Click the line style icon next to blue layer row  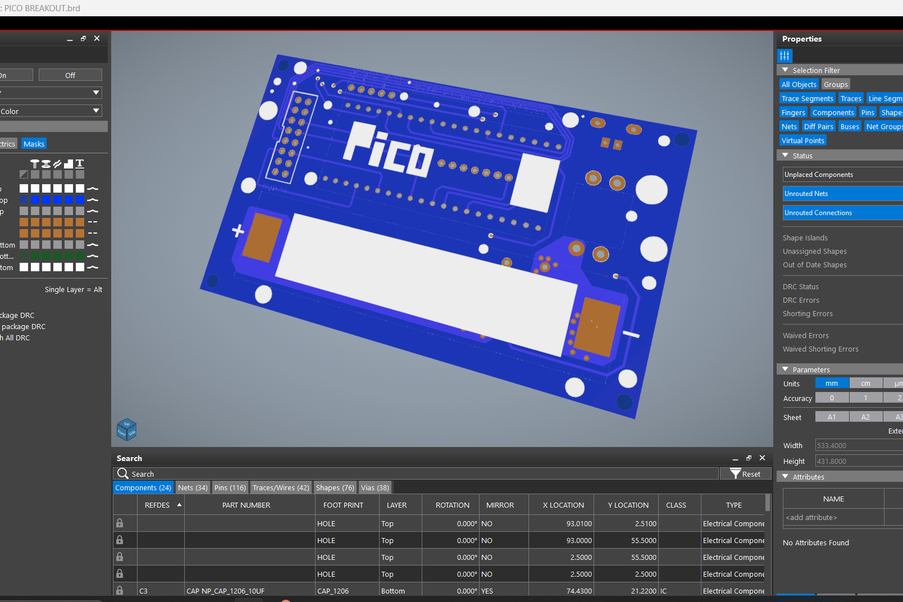point(92,200)
